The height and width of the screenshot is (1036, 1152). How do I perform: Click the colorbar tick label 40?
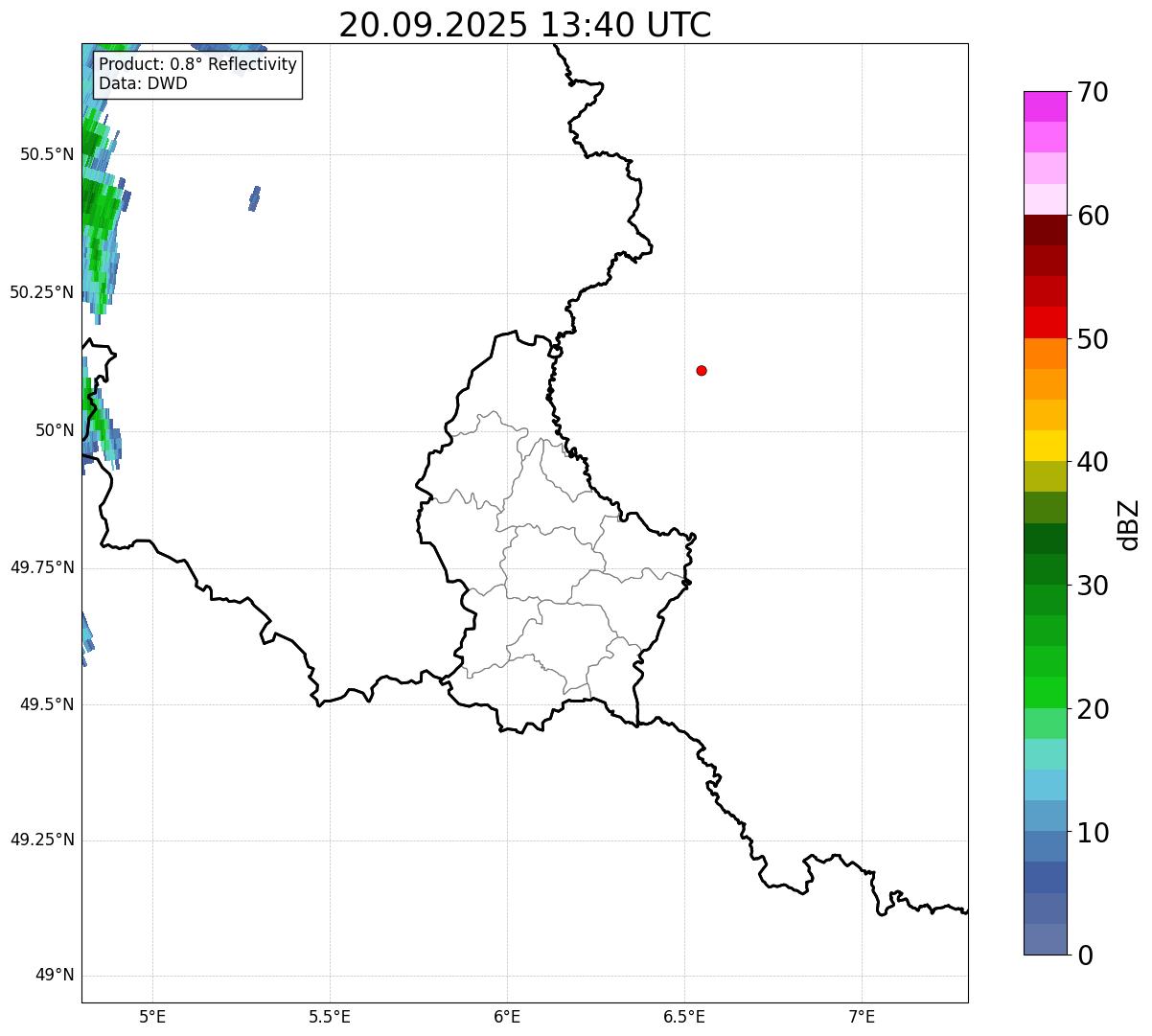click(1094, 462)
